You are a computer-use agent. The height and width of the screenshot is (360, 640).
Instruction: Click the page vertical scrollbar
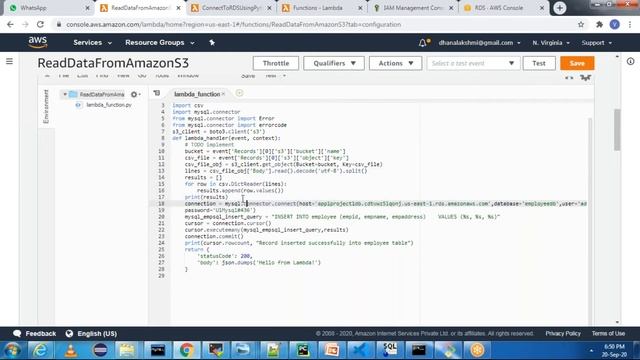click(x=617, y=130)
